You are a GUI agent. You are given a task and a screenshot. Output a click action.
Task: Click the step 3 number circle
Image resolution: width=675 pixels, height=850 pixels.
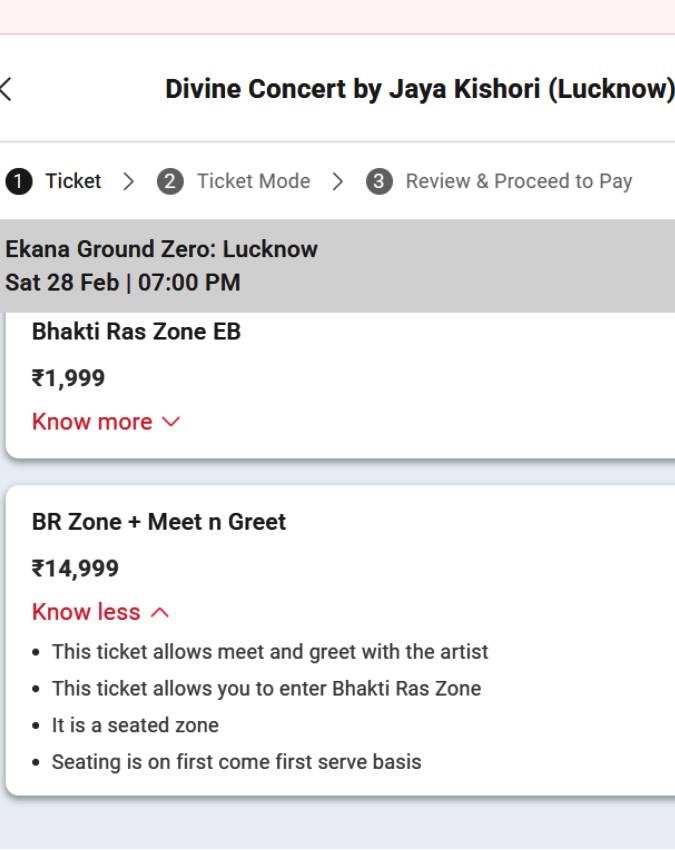click(x=379, y=181)
